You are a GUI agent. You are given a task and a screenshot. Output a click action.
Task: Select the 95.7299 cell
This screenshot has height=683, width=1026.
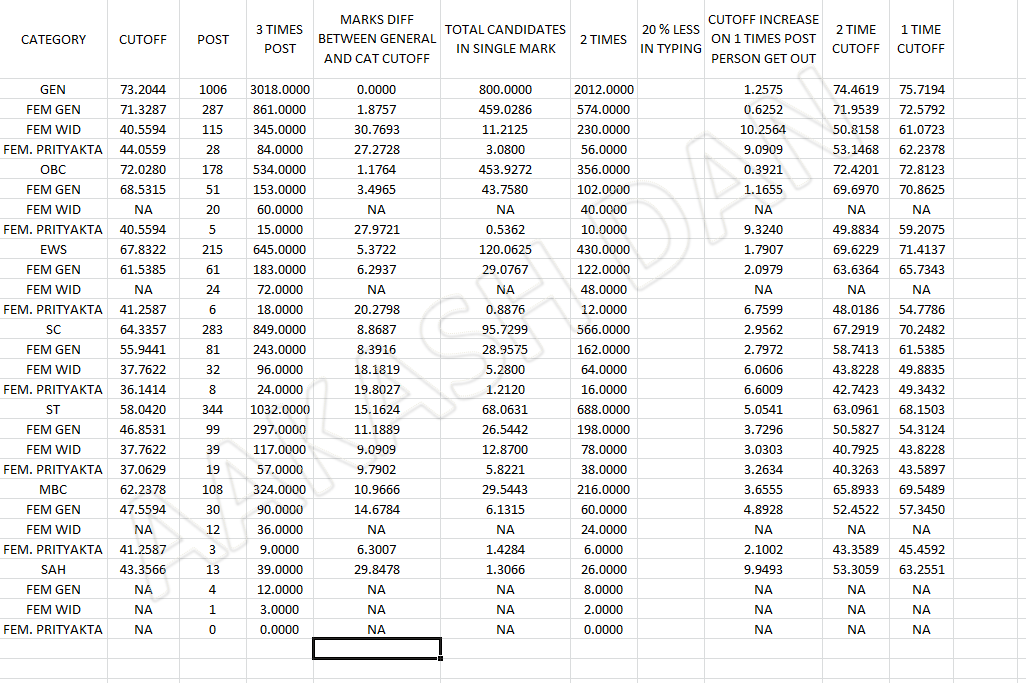(x=505, y=330)
